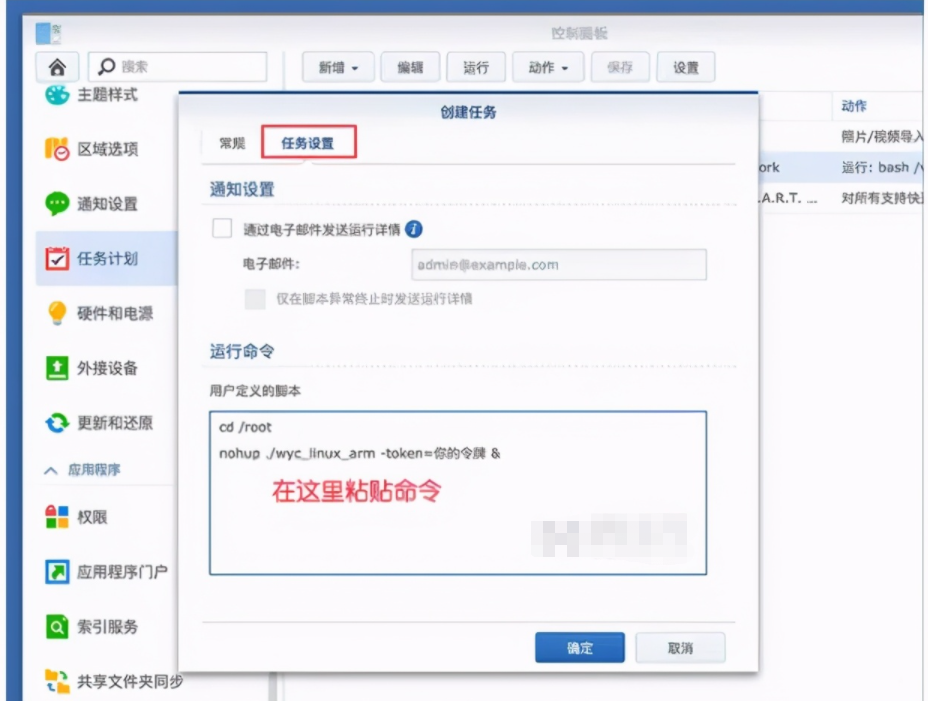Click the home icon above the sidebar
Screen dimensions: 928x701
pos(57,67)
